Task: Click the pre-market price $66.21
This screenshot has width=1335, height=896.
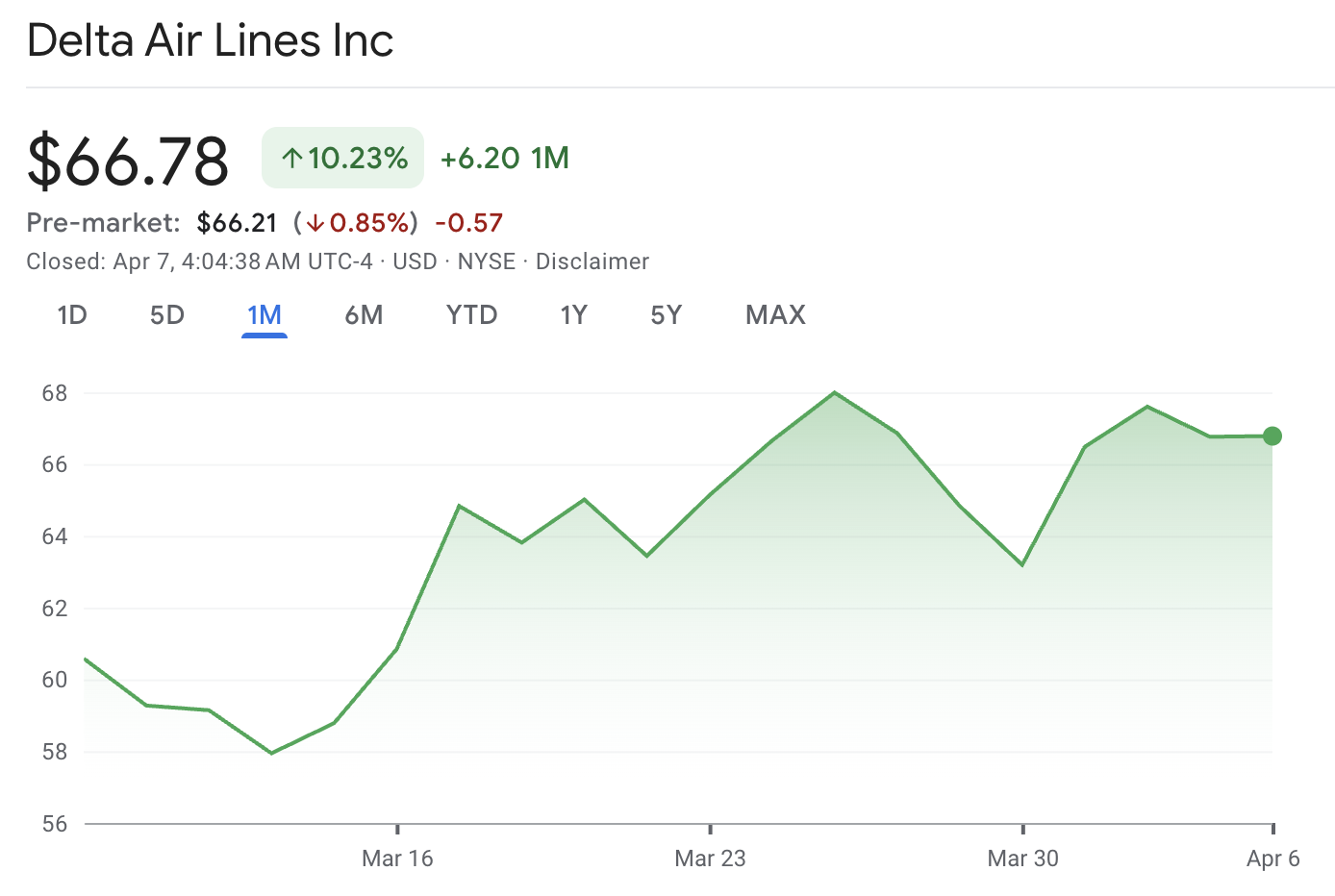Action: pos(237,223)
